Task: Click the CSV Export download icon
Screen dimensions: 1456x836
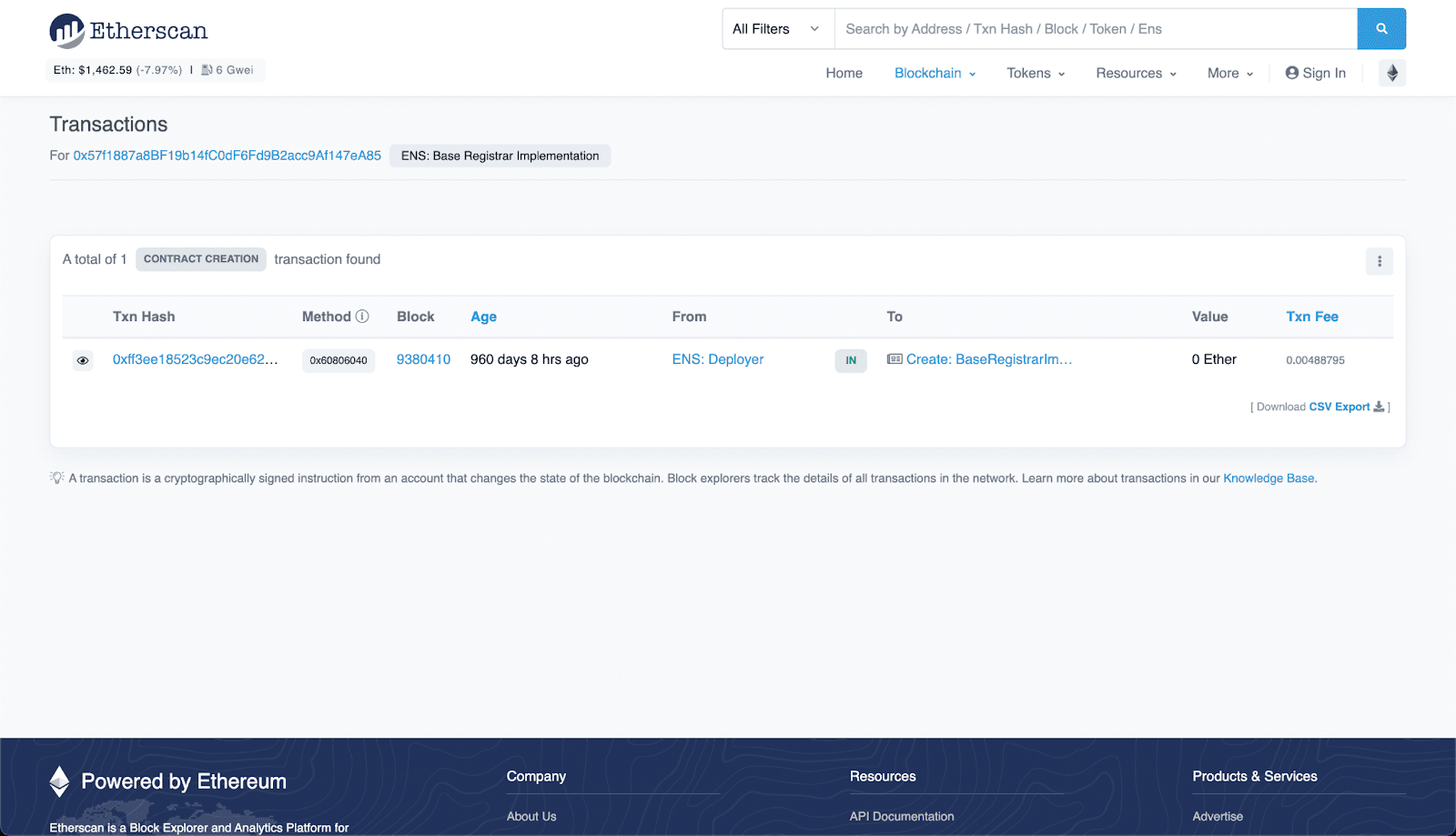Action: click(1379, 407)
